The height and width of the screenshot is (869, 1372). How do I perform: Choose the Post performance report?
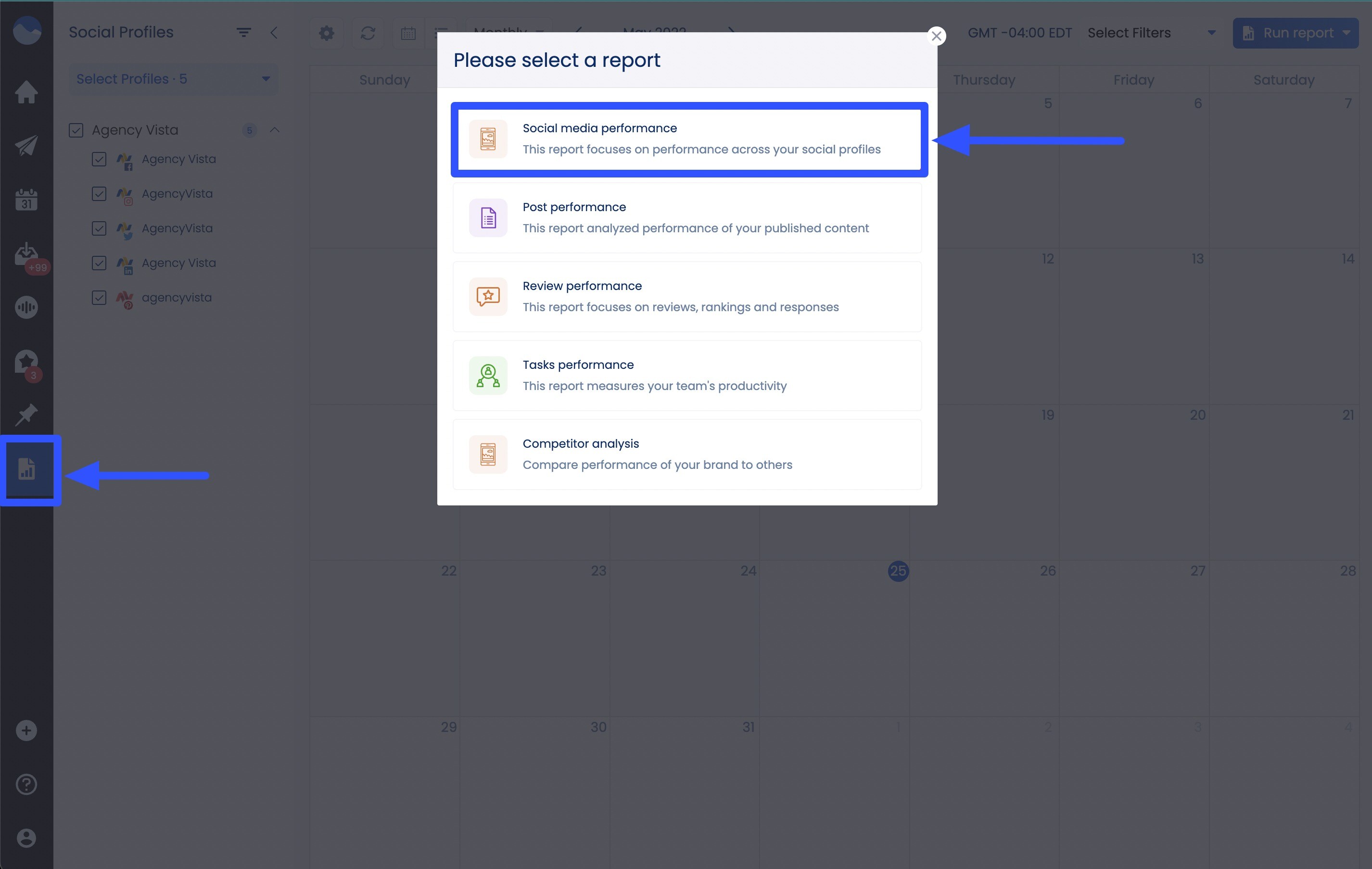687,217
